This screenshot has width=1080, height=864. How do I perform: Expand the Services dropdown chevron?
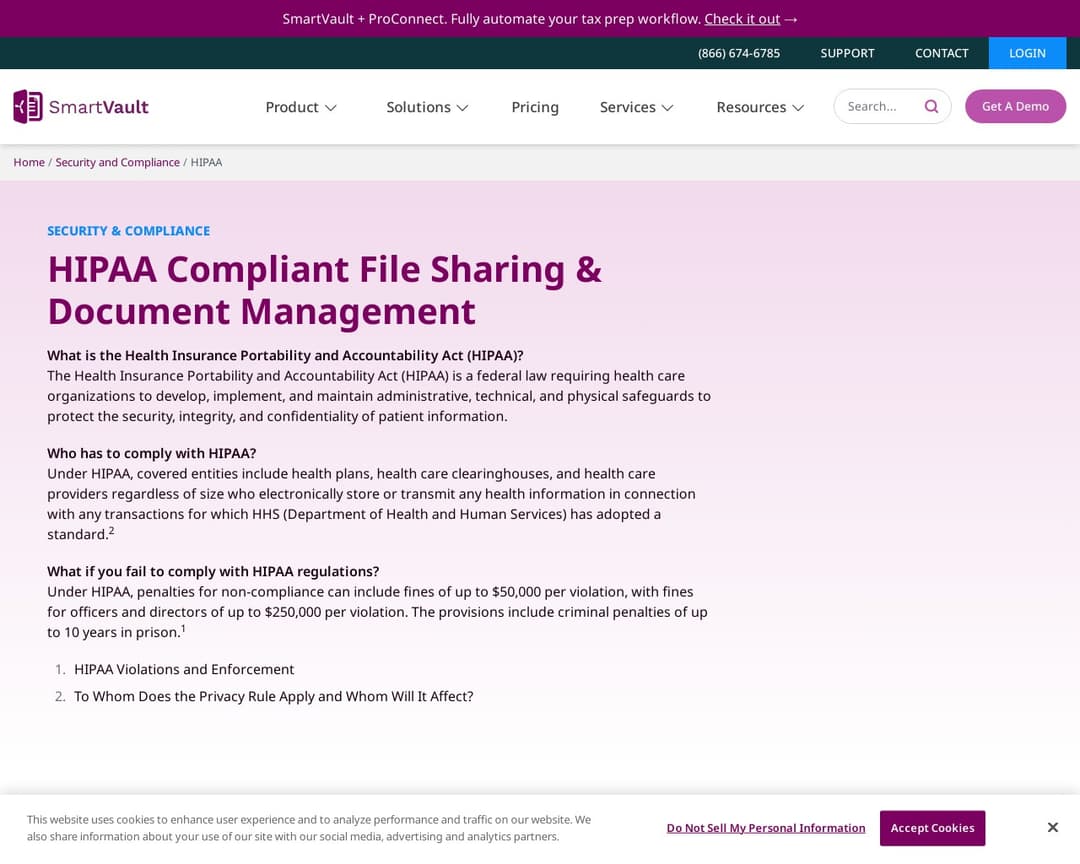[667, 107]
